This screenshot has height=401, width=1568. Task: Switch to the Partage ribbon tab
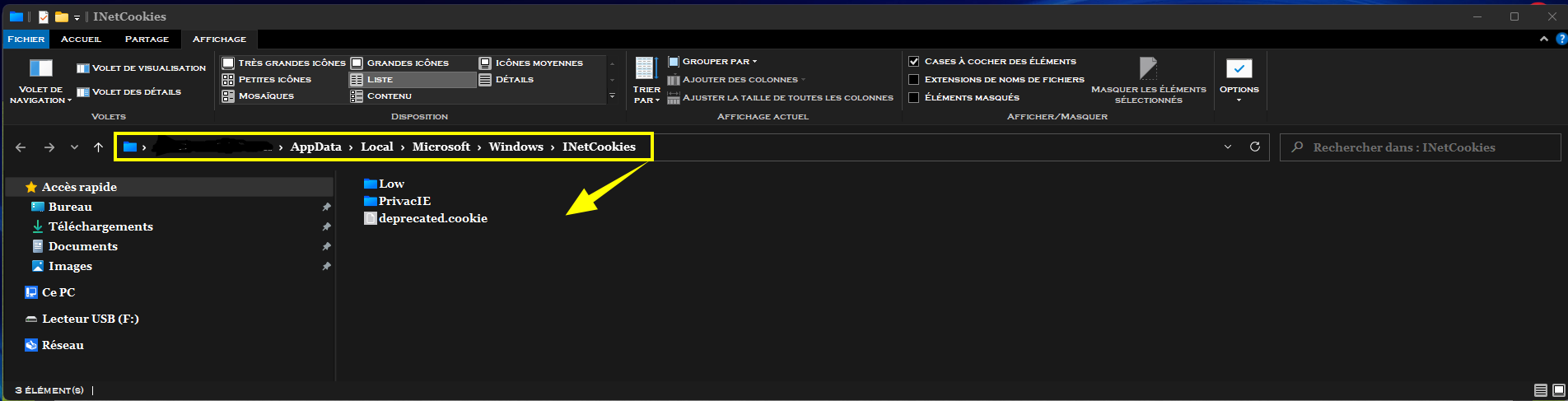point(147,39)
